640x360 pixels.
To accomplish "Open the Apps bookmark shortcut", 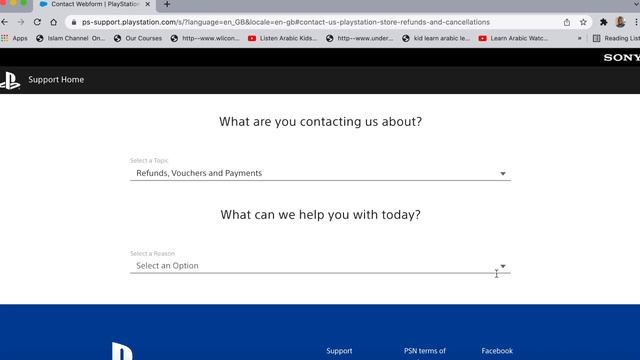I will point(15,38).
